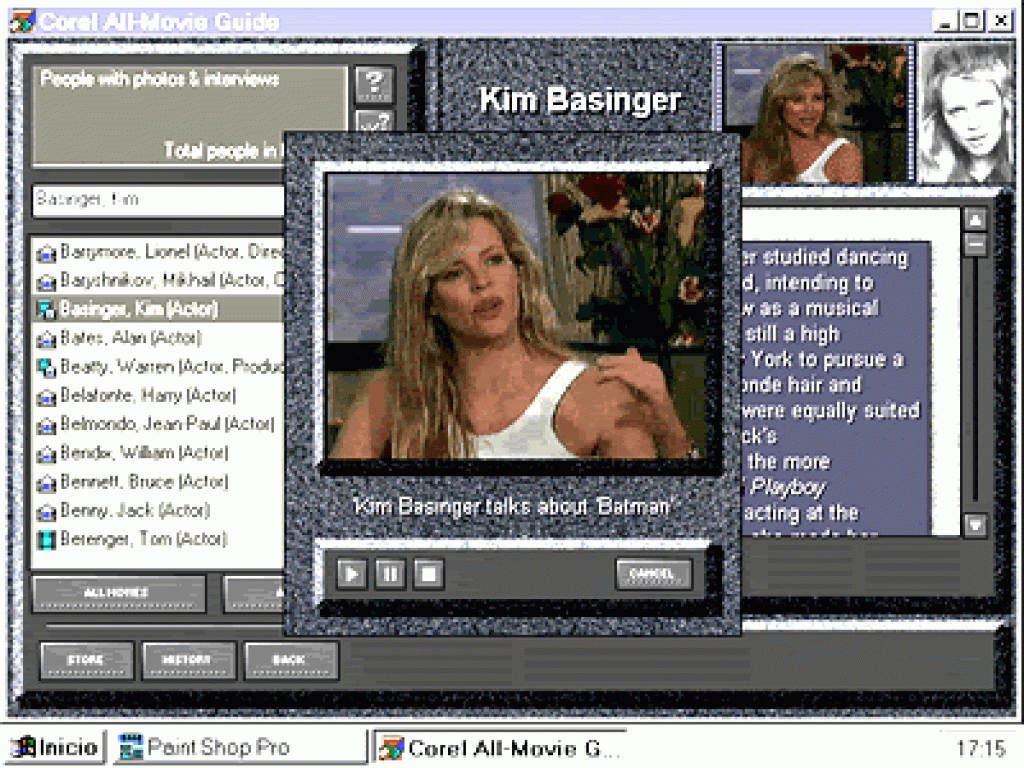
Task: Click the film strip icon beside Berenger, Tom
Action: (45, 540)
